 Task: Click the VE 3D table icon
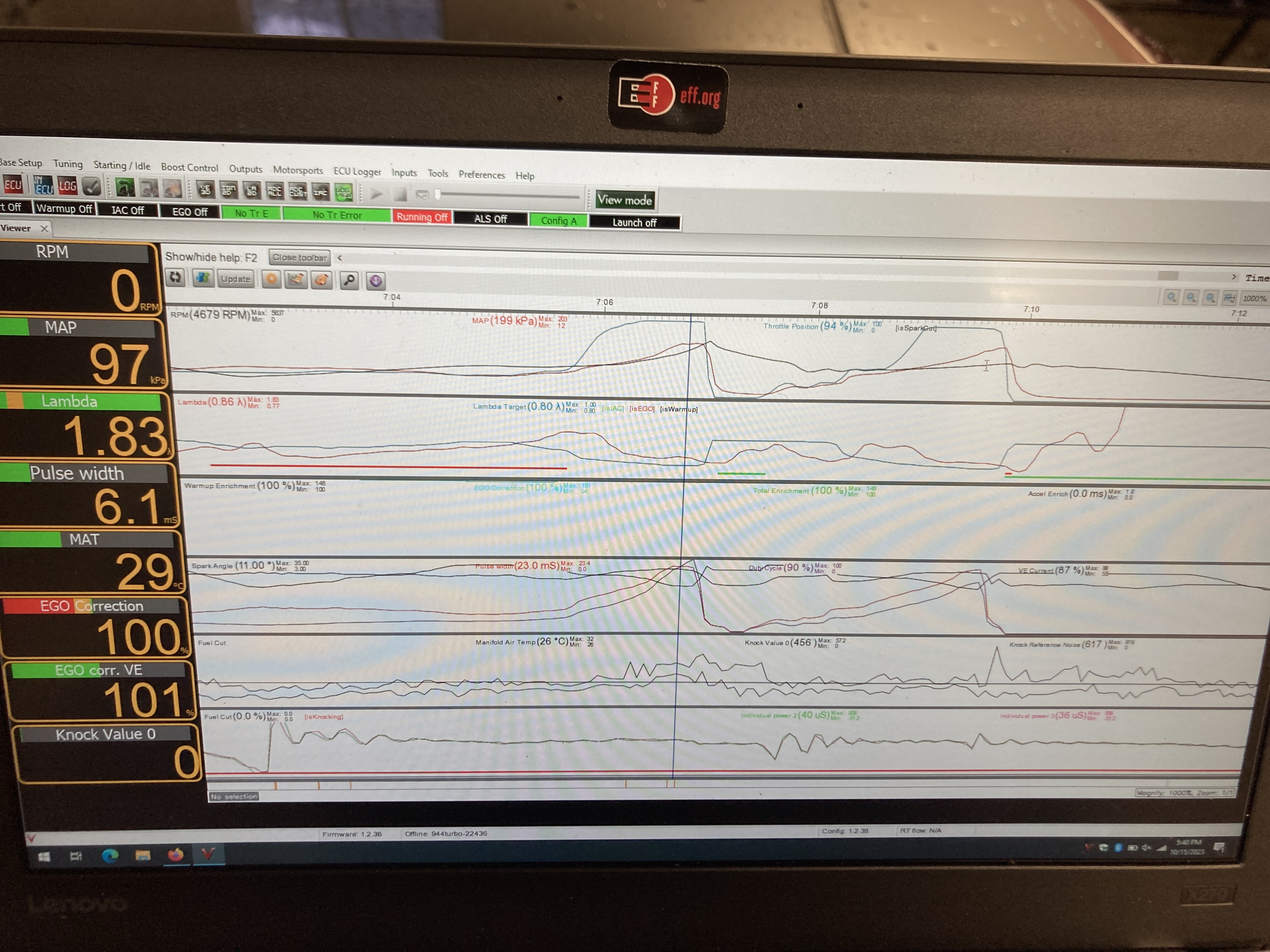tap(206, 190)
